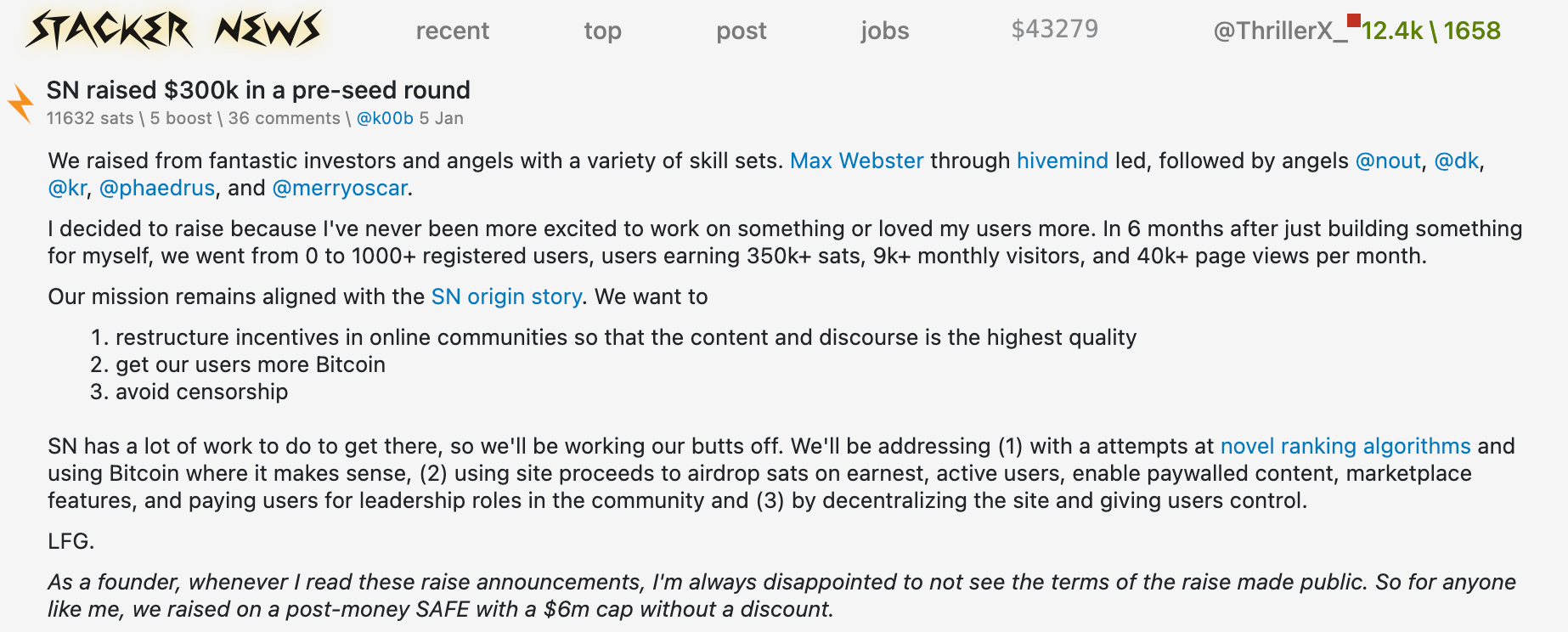Go to the post submission page
This screenshot has height=632, width=1568.
point(741,31)
